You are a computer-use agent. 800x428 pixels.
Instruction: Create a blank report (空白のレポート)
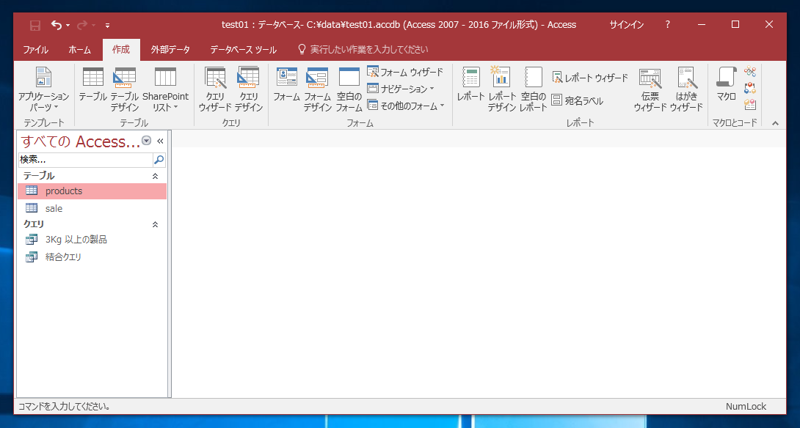click(533, 89)
